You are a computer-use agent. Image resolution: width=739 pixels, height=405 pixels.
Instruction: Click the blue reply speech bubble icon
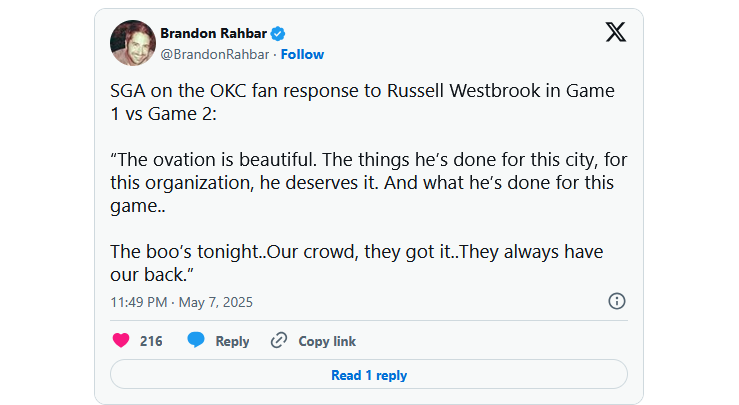pyautogui.click(x=196, y=341)
